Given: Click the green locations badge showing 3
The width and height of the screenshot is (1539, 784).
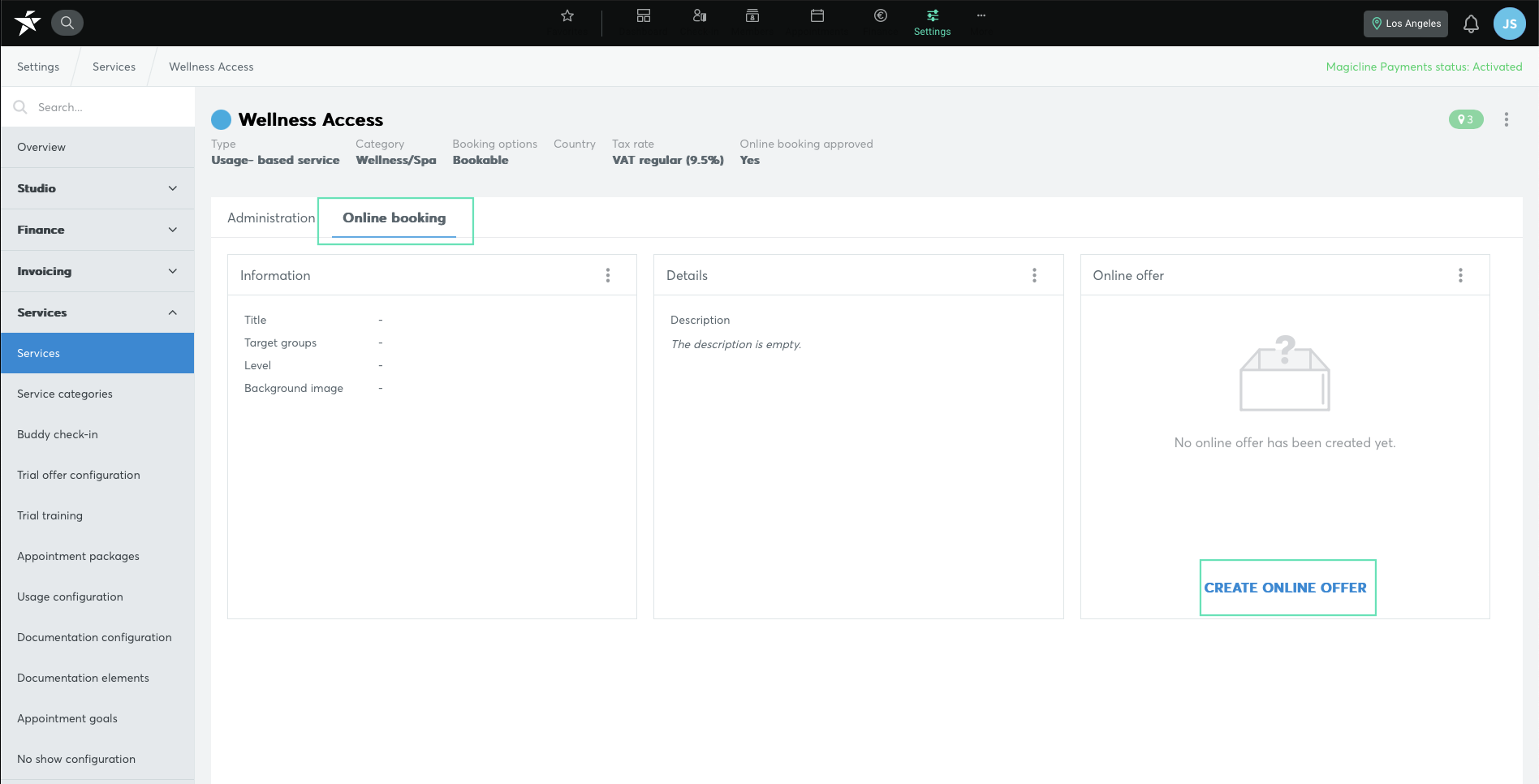Looking at the screenshot, I should tap(1466, 119).
